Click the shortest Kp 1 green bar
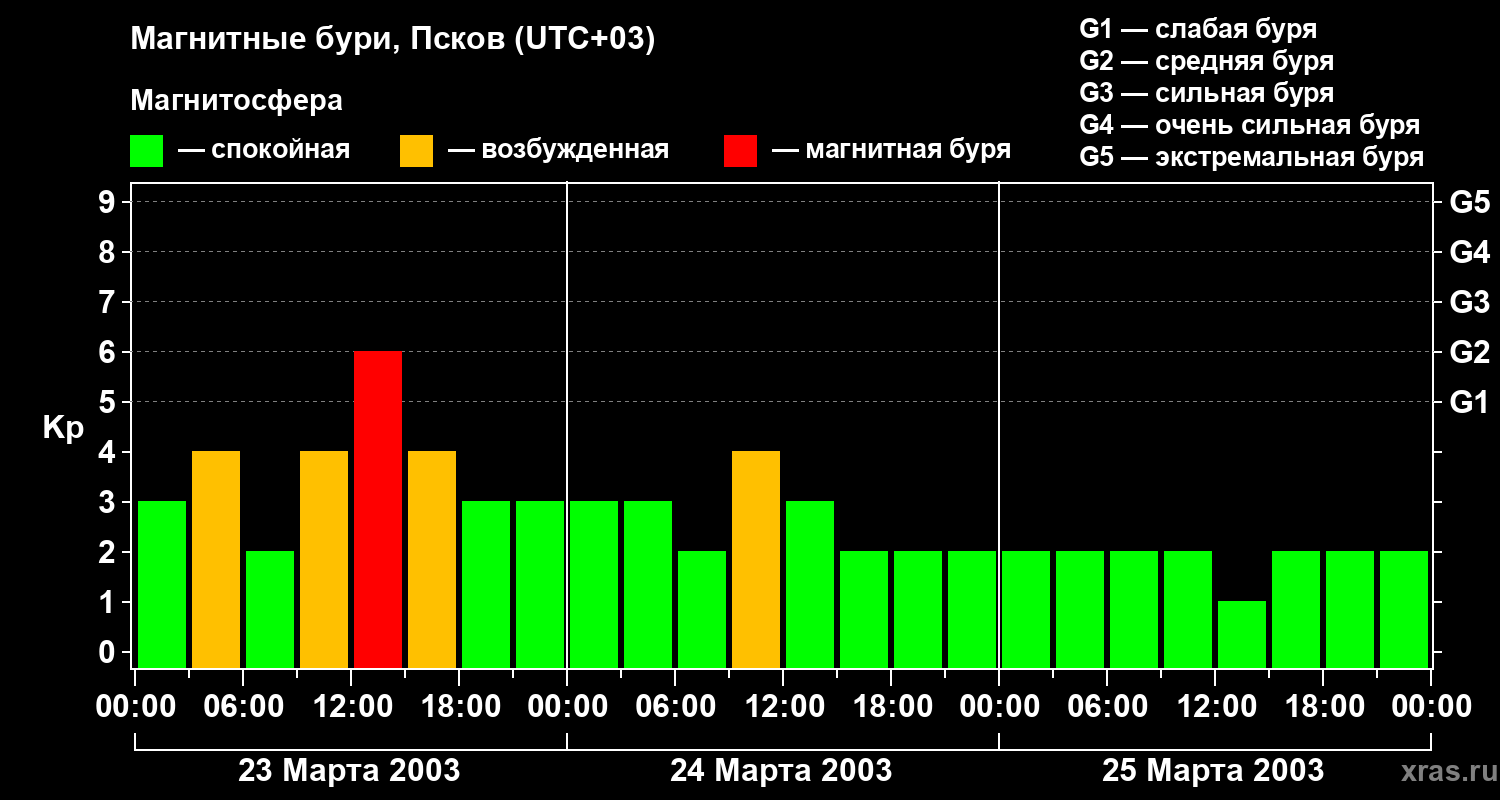This screenshot has width=1500, height=800. click(x=1242, y=635)
